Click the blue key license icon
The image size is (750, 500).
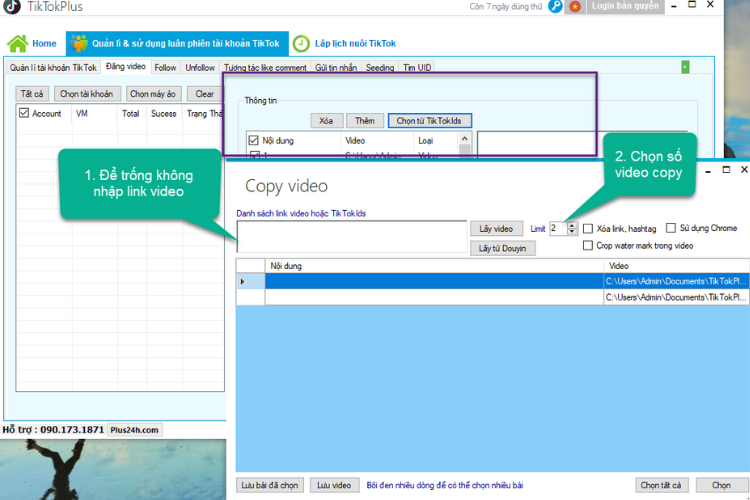(555, 6)
